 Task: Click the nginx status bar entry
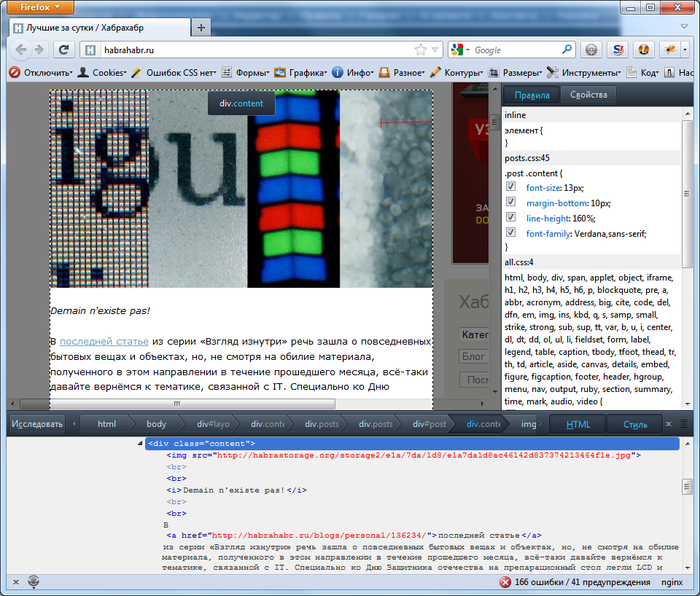tap(672, 582)
